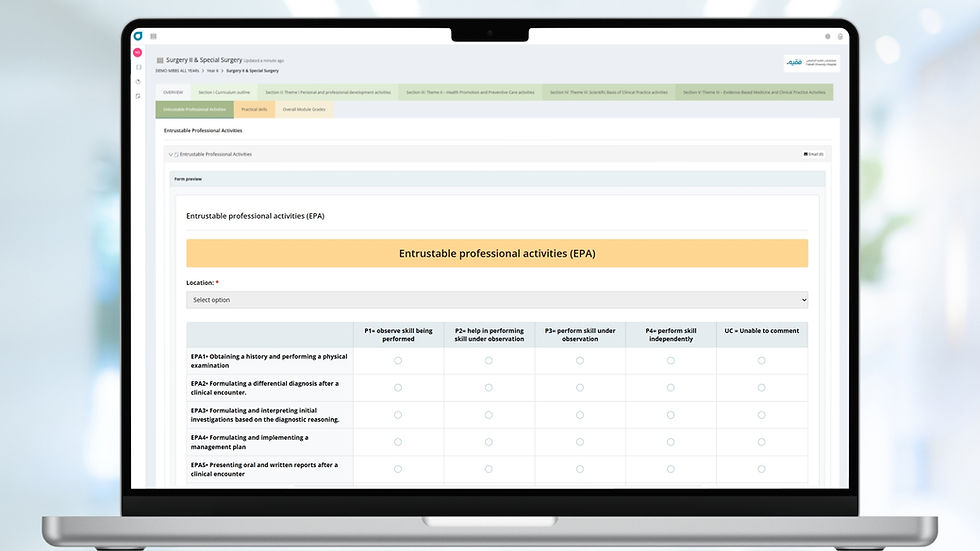Click the P4= perform skill independently header
The width and height of the screenshot is (980, 551).
(671, 335)
